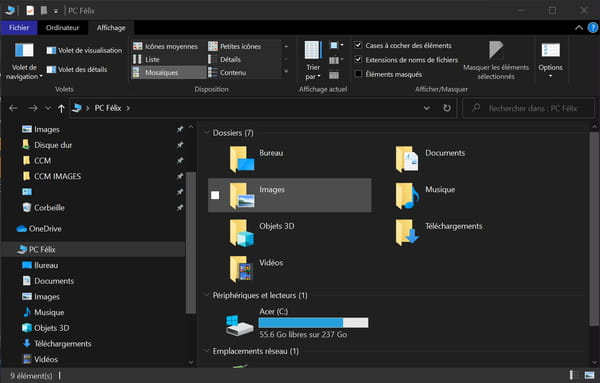Screen dimensions: 600x383
Task: Choose Icônes moyennes layout
Action: coord(165,46)
